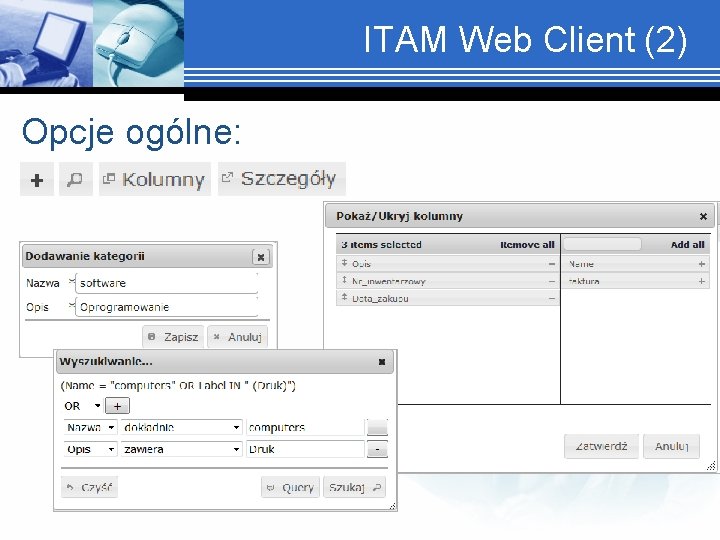Screen dimensions: 720x540
Task: Remove the Druk condition with minus button
Action: tap(377, 449)
